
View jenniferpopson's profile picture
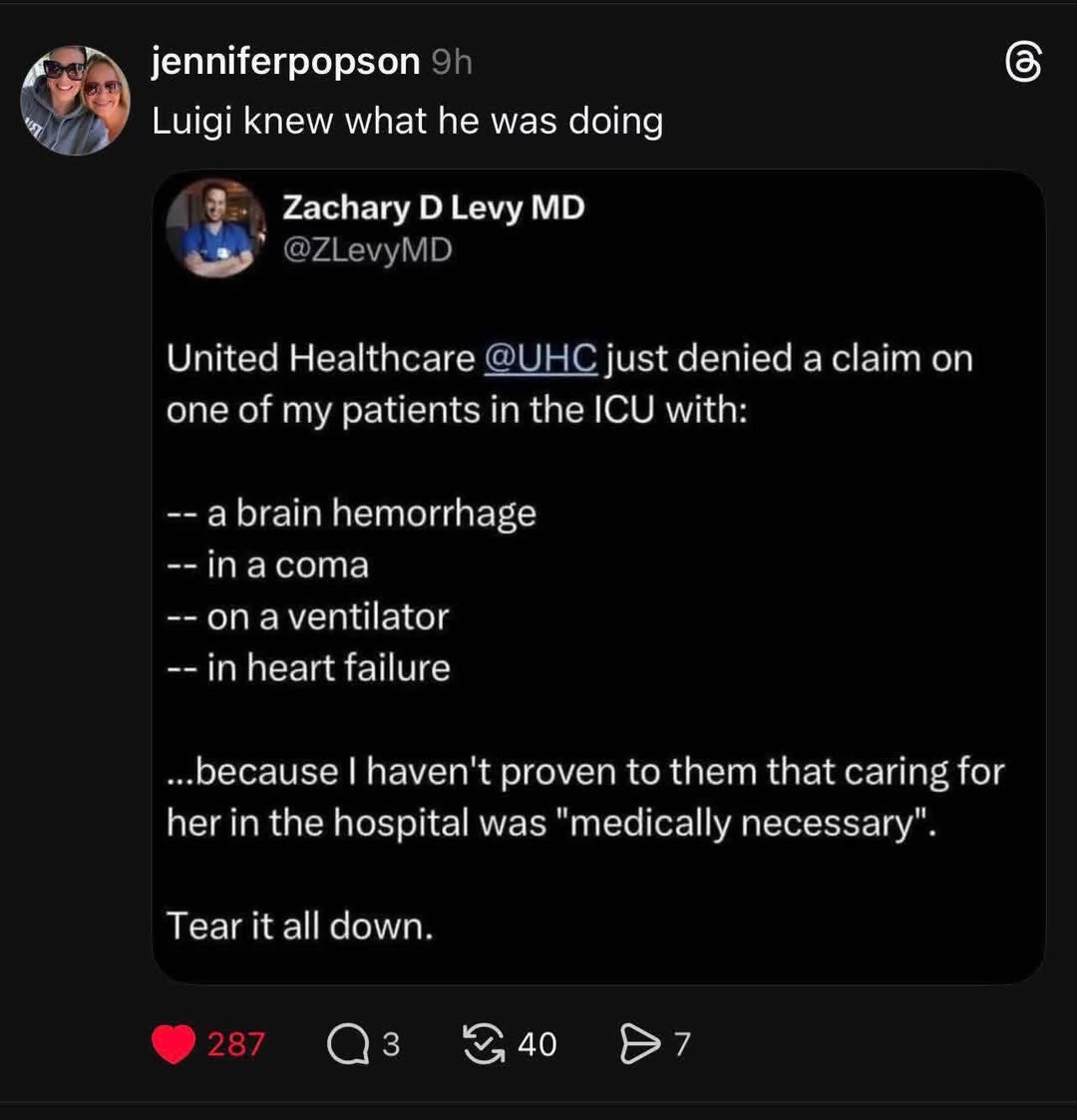[76, 100]
